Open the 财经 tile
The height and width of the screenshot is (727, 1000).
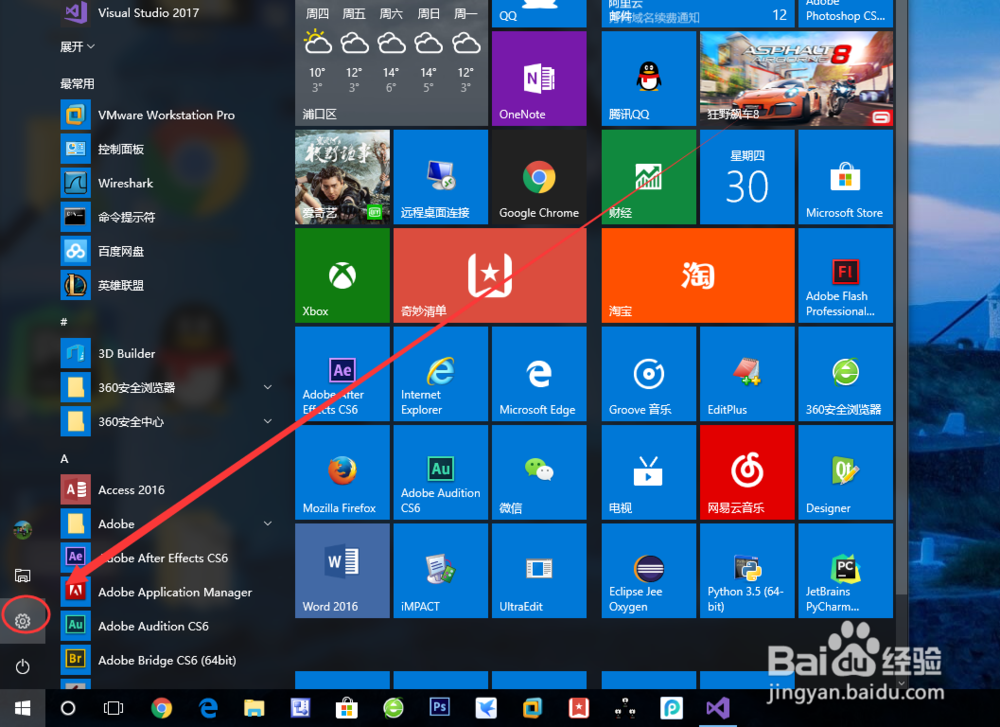coord(649,177)
